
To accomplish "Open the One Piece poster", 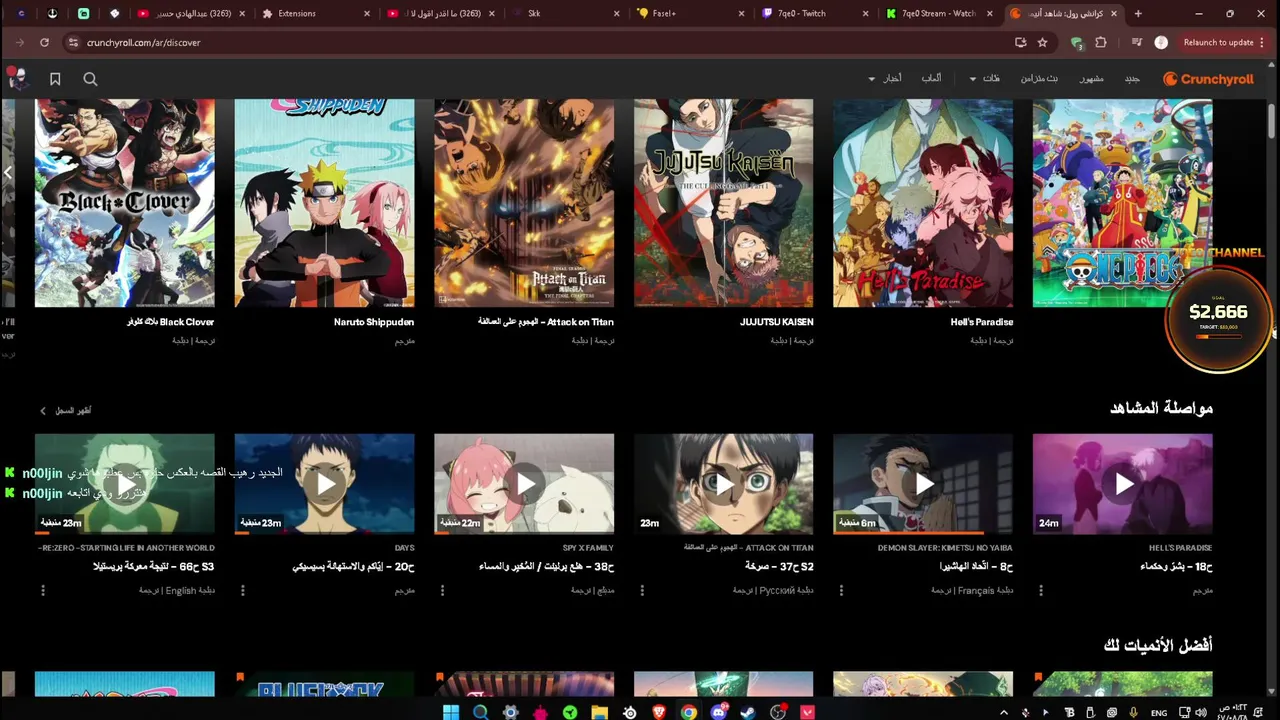I will pyautogui.click(x=1123, y=203).
